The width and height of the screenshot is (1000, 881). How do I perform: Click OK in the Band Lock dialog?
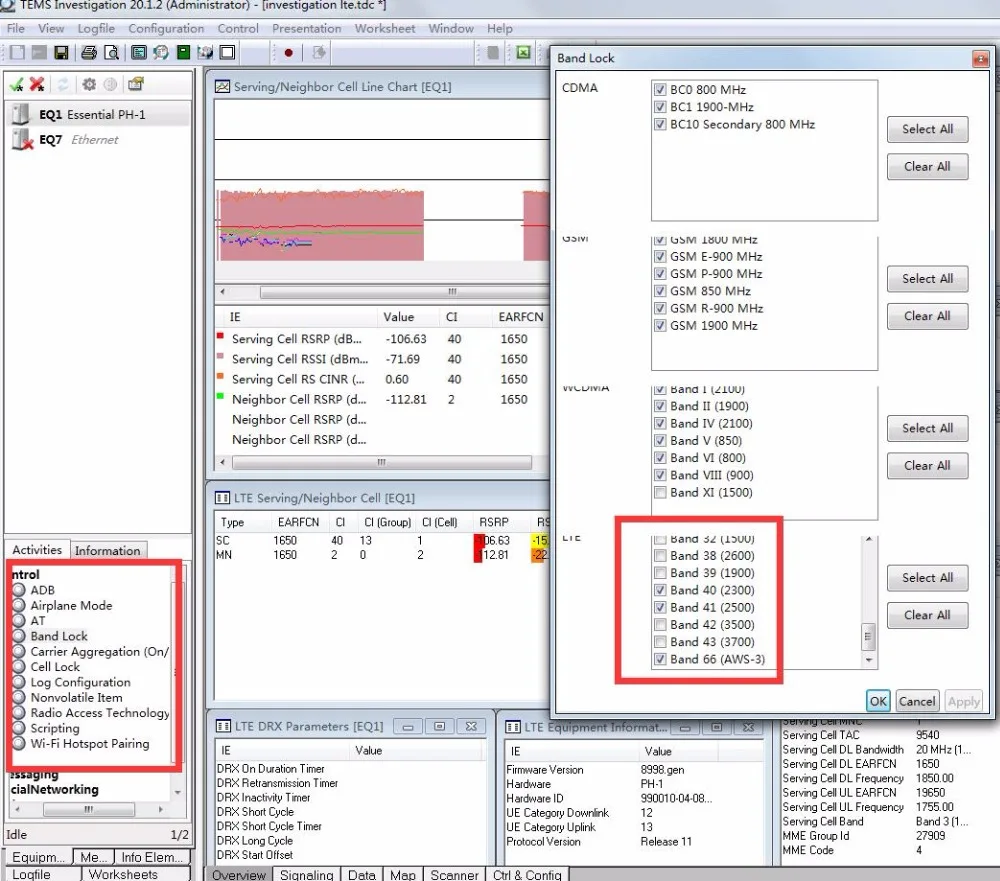pyautogui.click(x=878, y=702)
